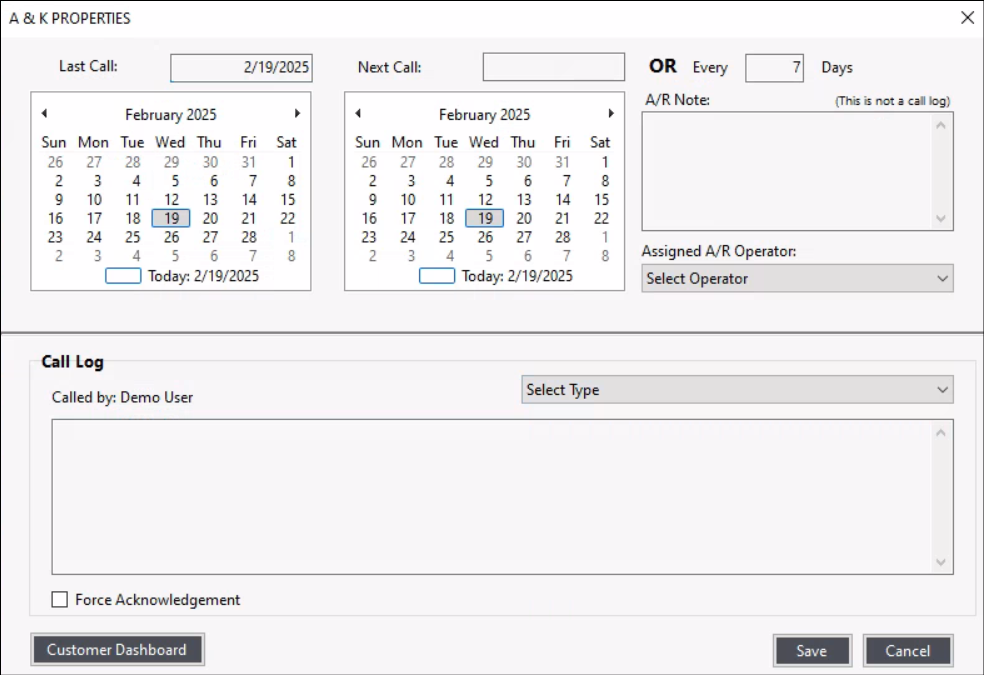Click inside the A/R Note text area
This screenshot has width=984, height=675.
click(788, 170)
